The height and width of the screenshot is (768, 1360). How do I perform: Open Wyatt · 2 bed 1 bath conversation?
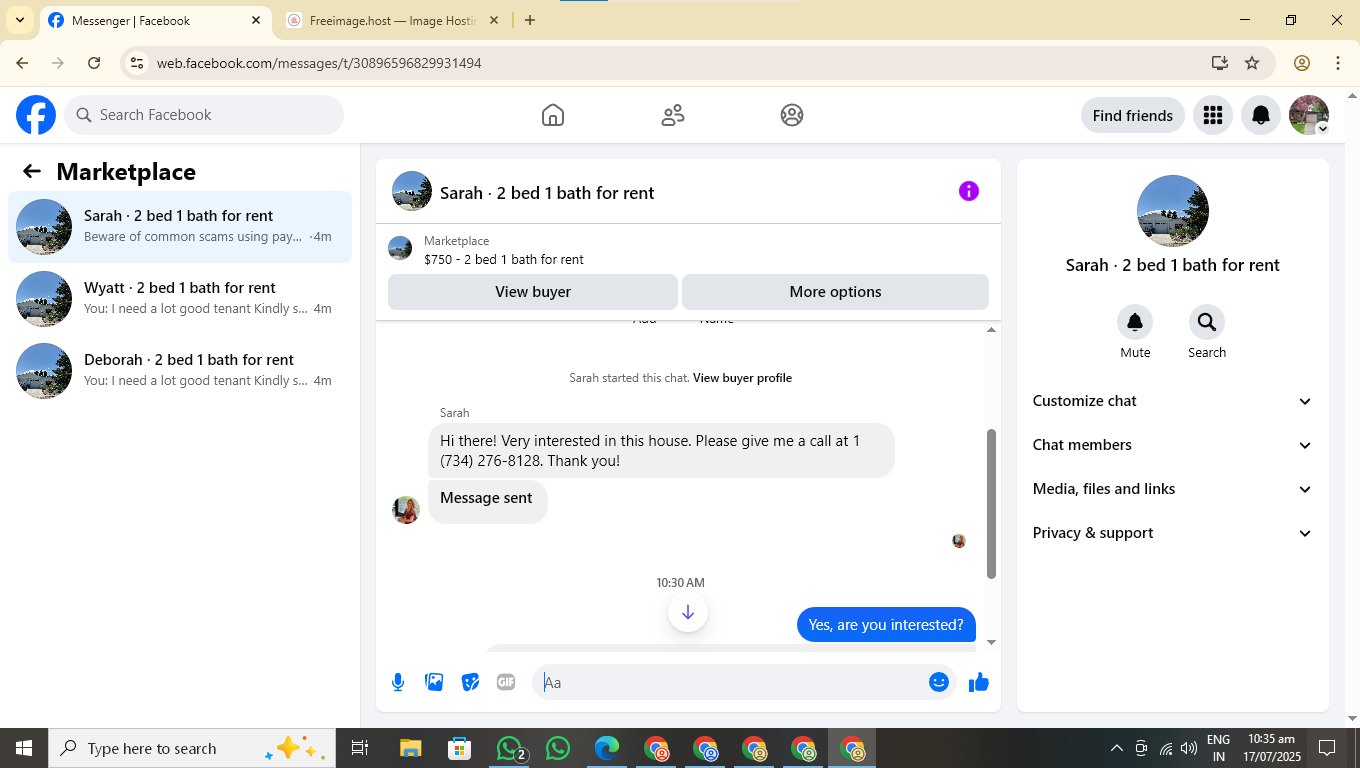[x=180, y=299]
